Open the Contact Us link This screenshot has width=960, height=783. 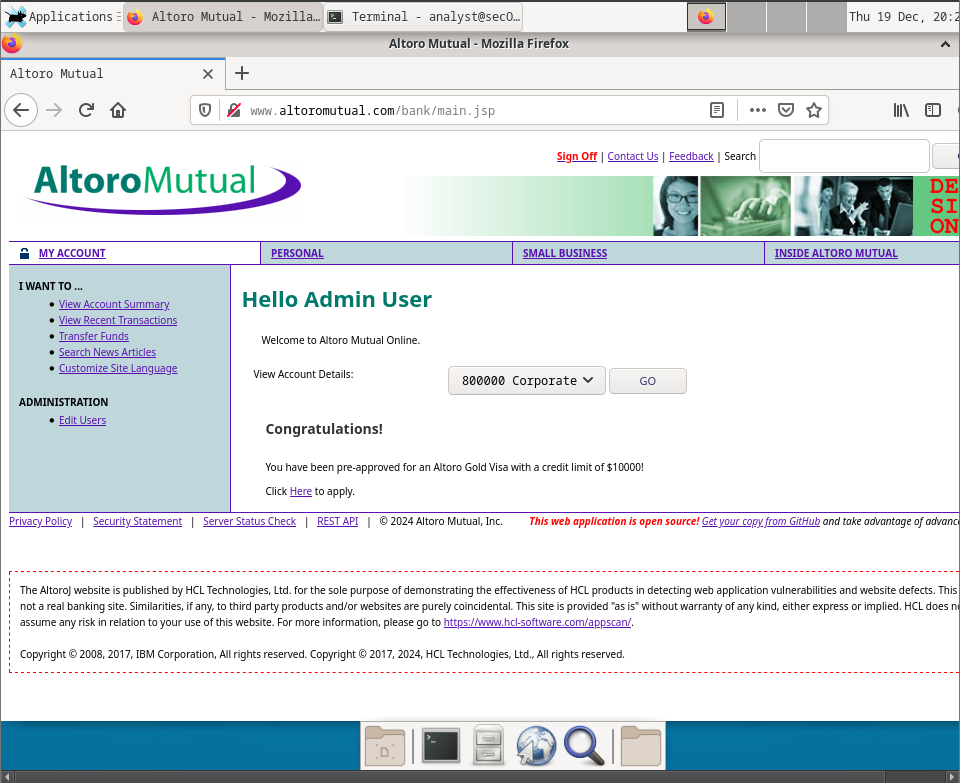tap(632, 156)
